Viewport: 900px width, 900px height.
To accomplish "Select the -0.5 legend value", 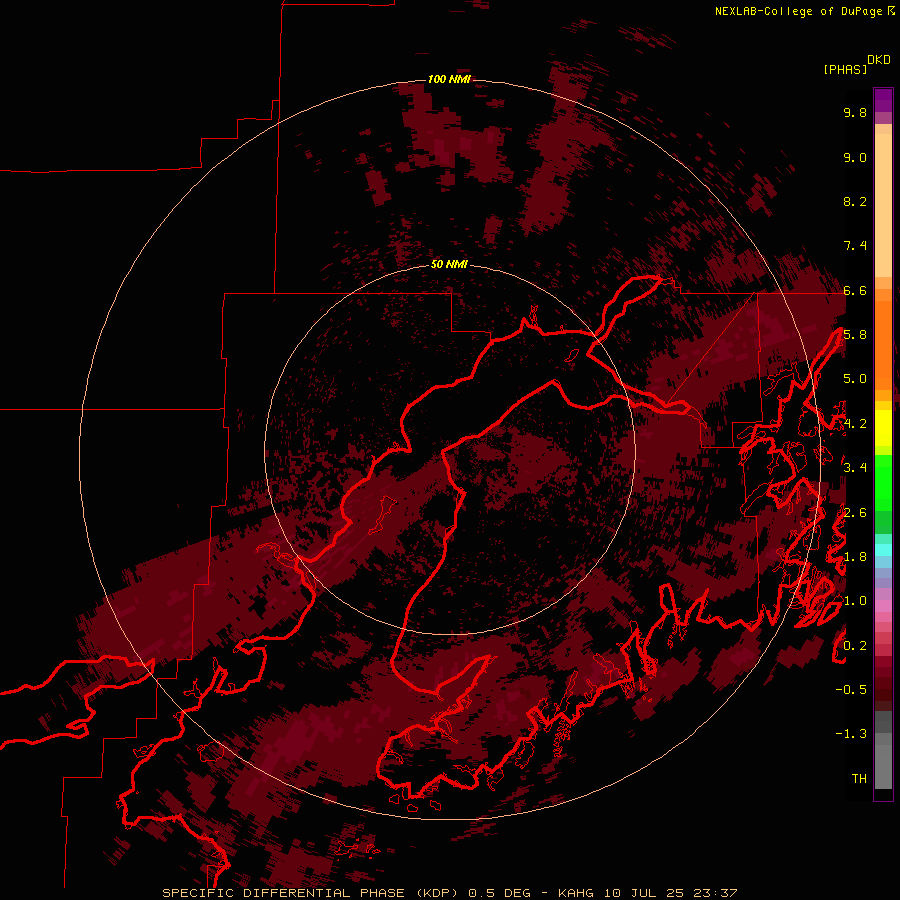I will (851, 690).
